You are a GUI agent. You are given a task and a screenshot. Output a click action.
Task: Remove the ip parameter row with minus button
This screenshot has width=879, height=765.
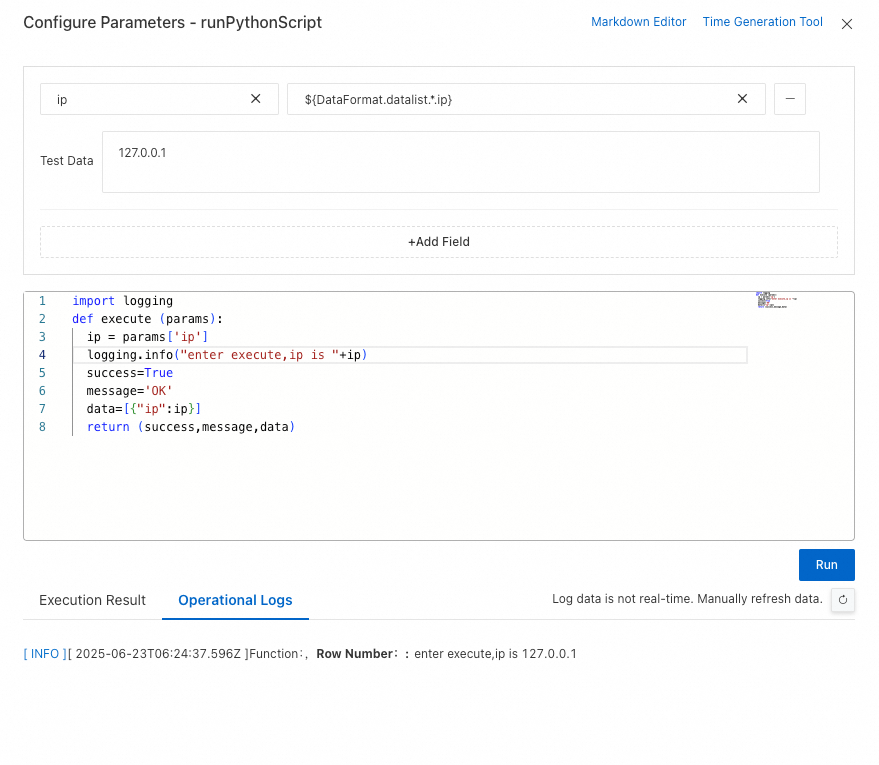[x=790, y=99]
